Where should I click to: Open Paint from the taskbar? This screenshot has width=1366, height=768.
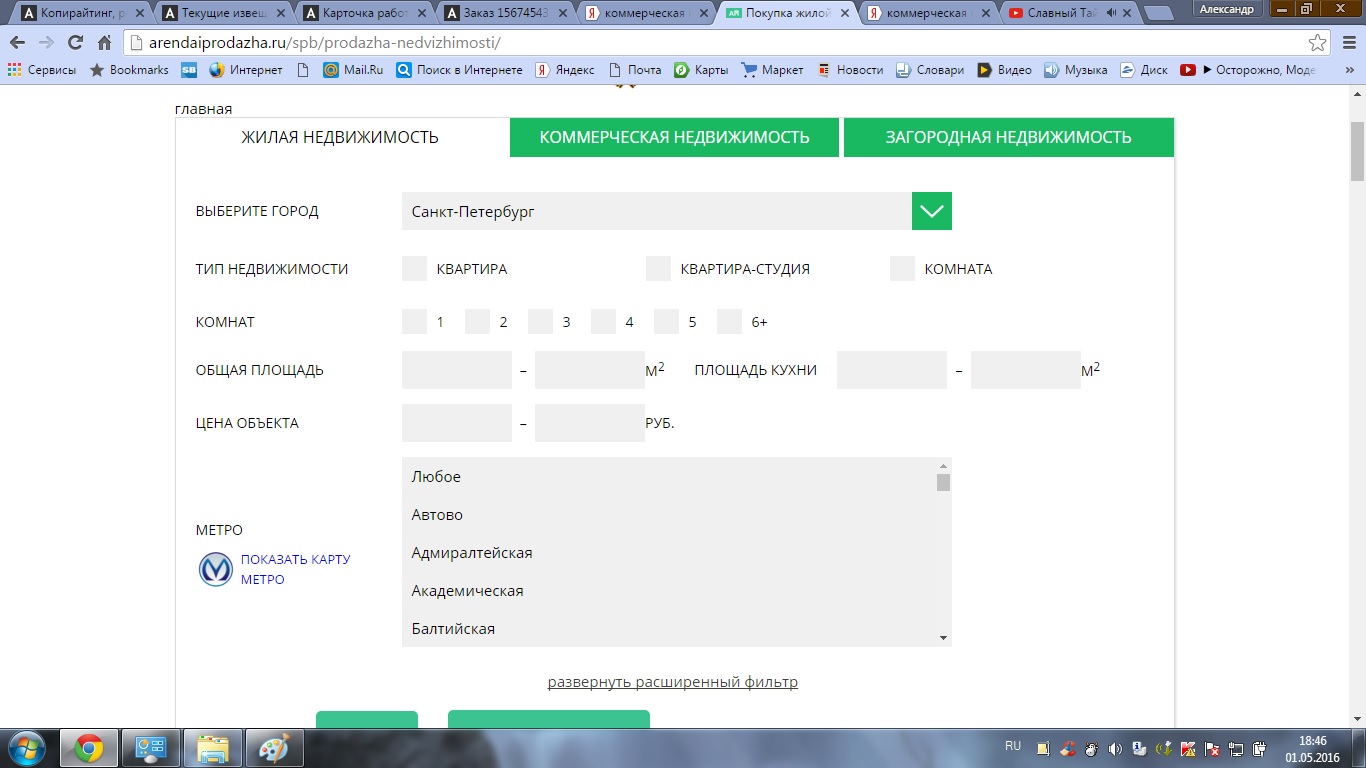(273, 748)
